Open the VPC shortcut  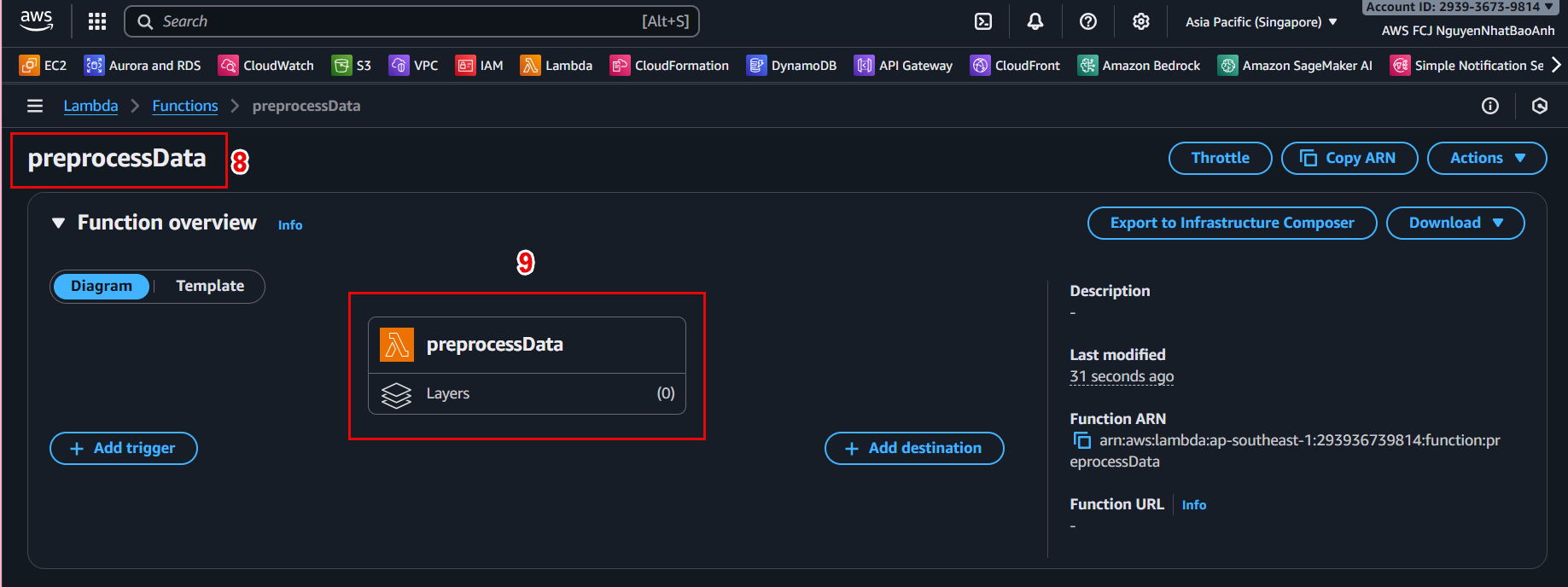[414, 66]
